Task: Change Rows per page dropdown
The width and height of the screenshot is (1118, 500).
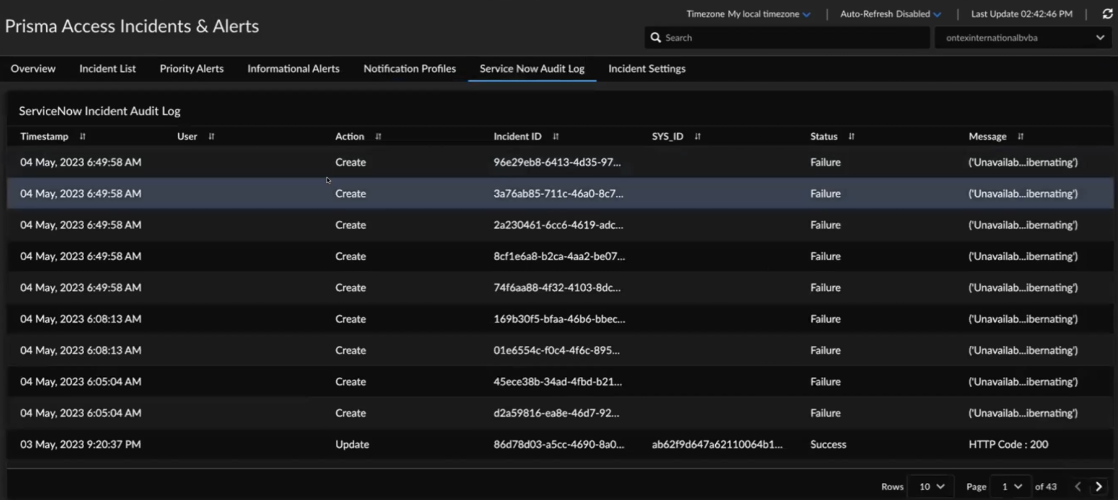Action: click(931, 487)
